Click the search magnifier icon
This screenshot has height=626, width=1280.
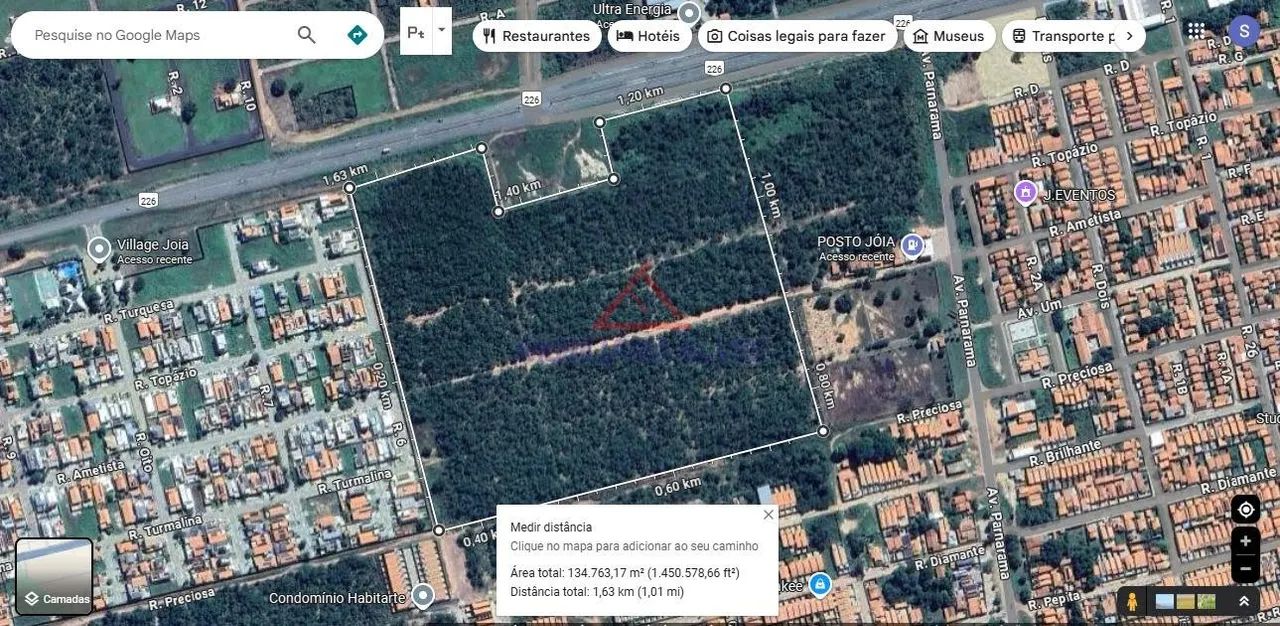[x=307, y=35]
